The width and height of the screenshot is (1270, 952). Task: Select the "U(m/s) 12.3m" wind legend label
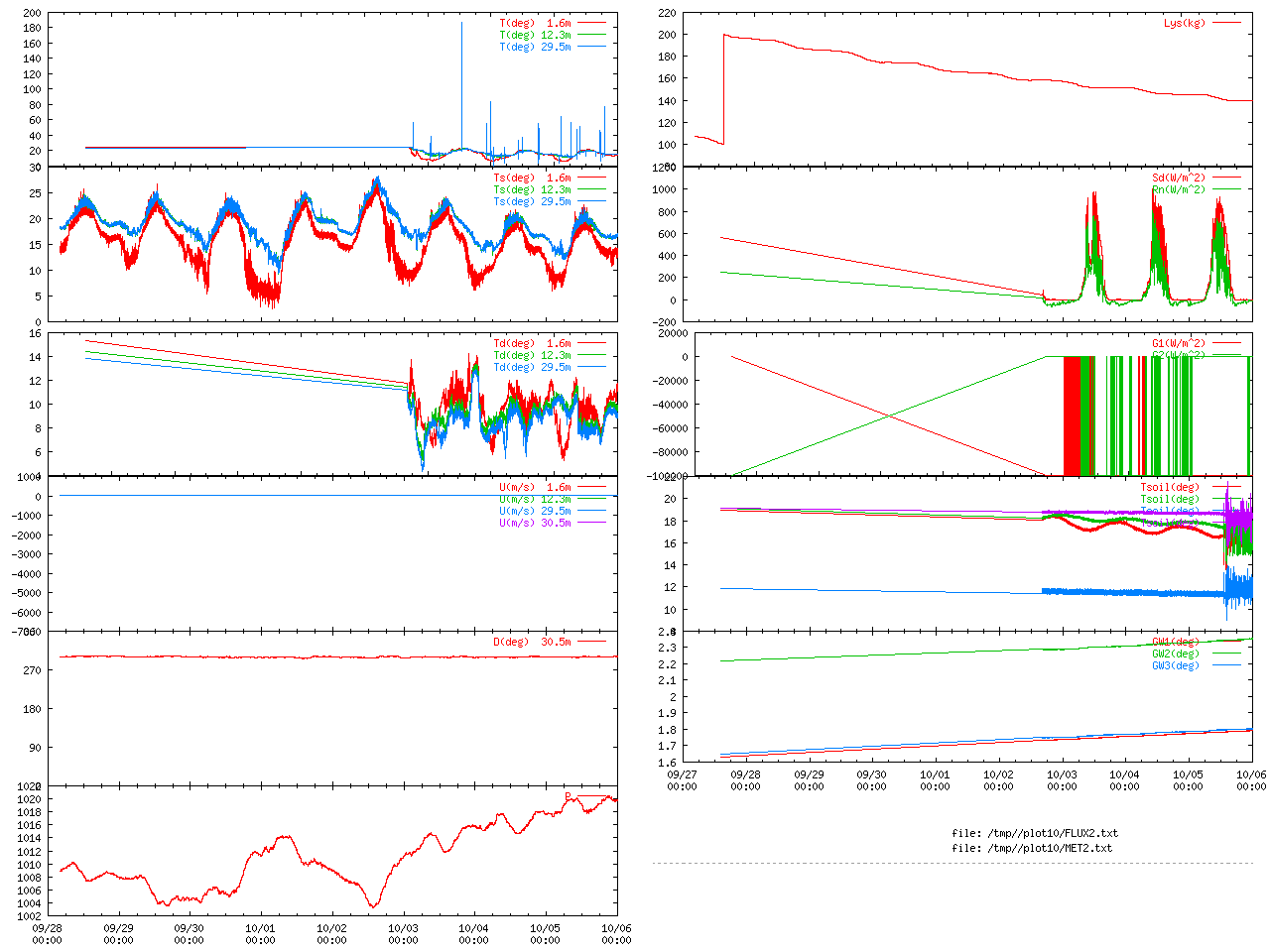[536, 499]
